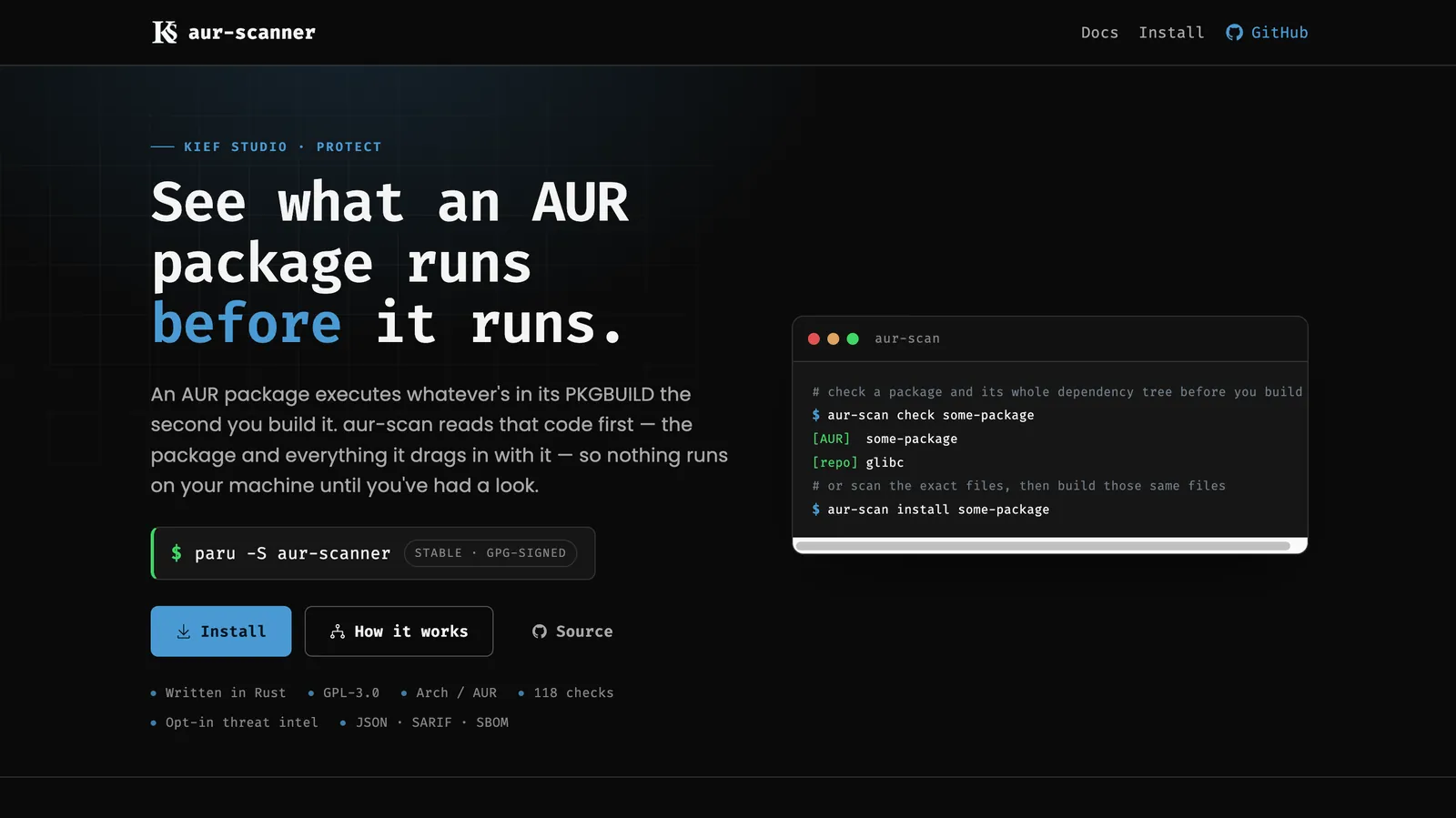This screenshot has height=818, width=1456.
Task: Click the 'Arch / AUR' tag
Action: [450, 693]
